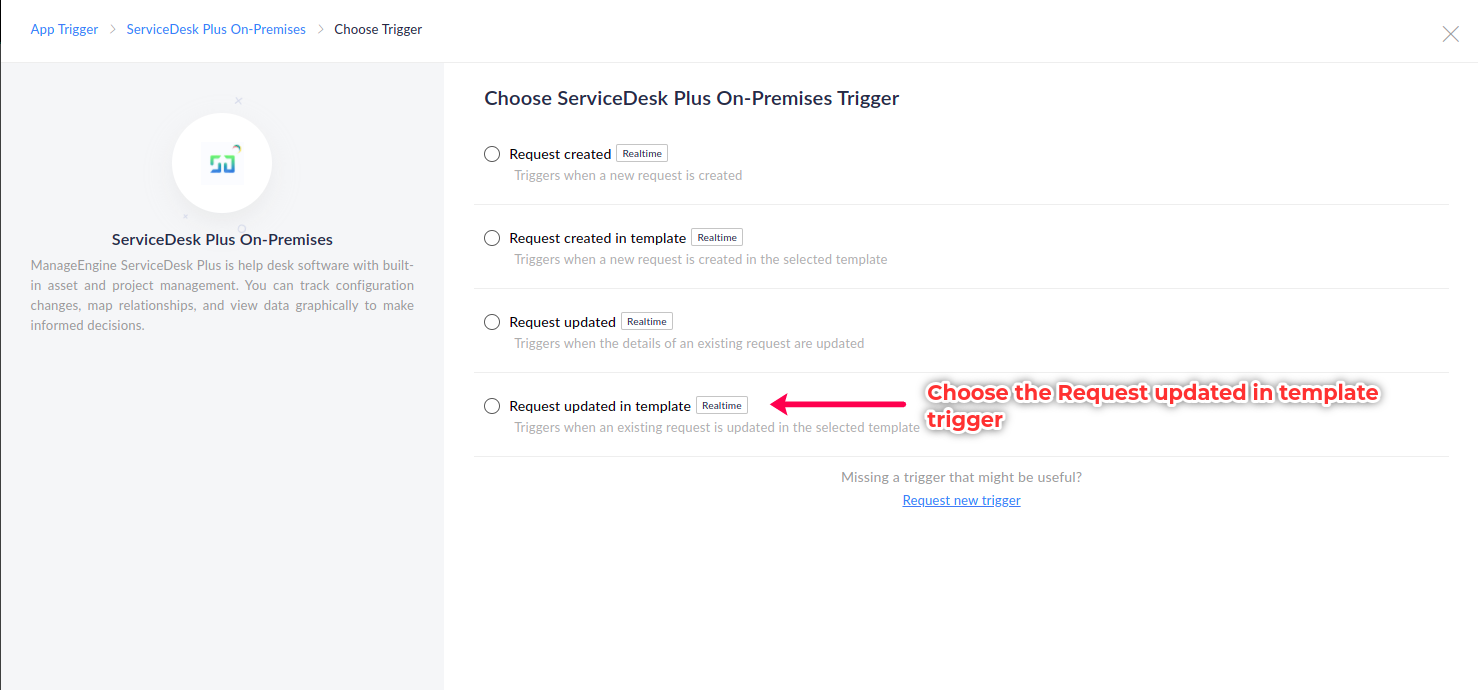Image resolution: width=1478 pixels, height=690 pixels.
Task: Close the trigger selection dialog
Action: point(1450,34)
